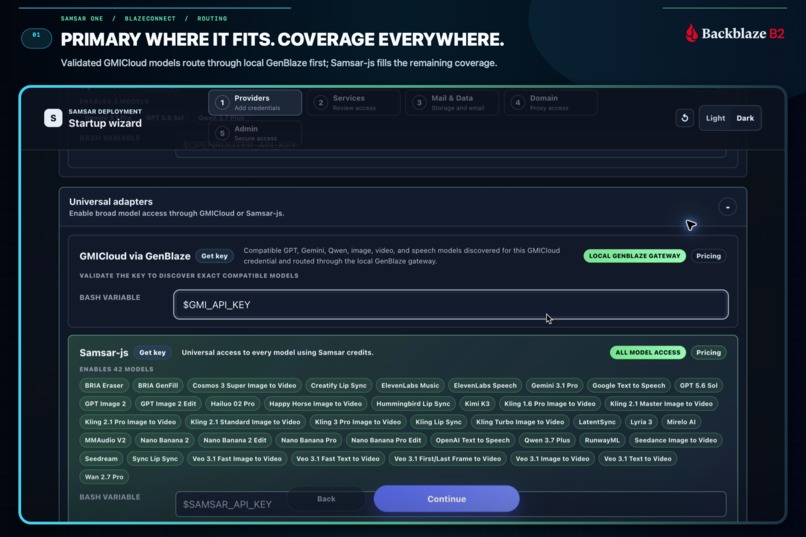
Task: Open the Domain step tab
Action: click(x=551, y=102)
